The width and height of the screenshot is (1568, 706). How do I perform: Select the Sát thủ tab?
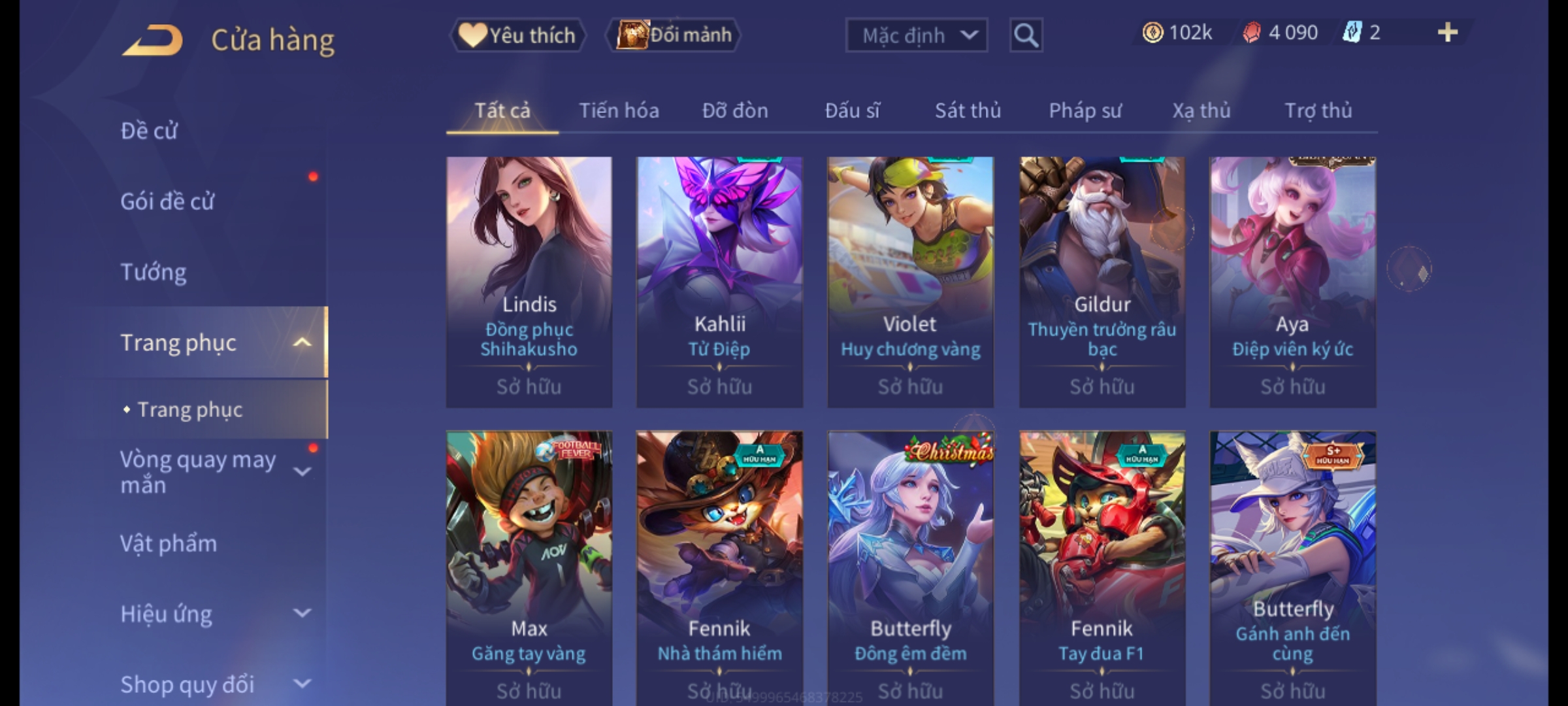point(968,110)
